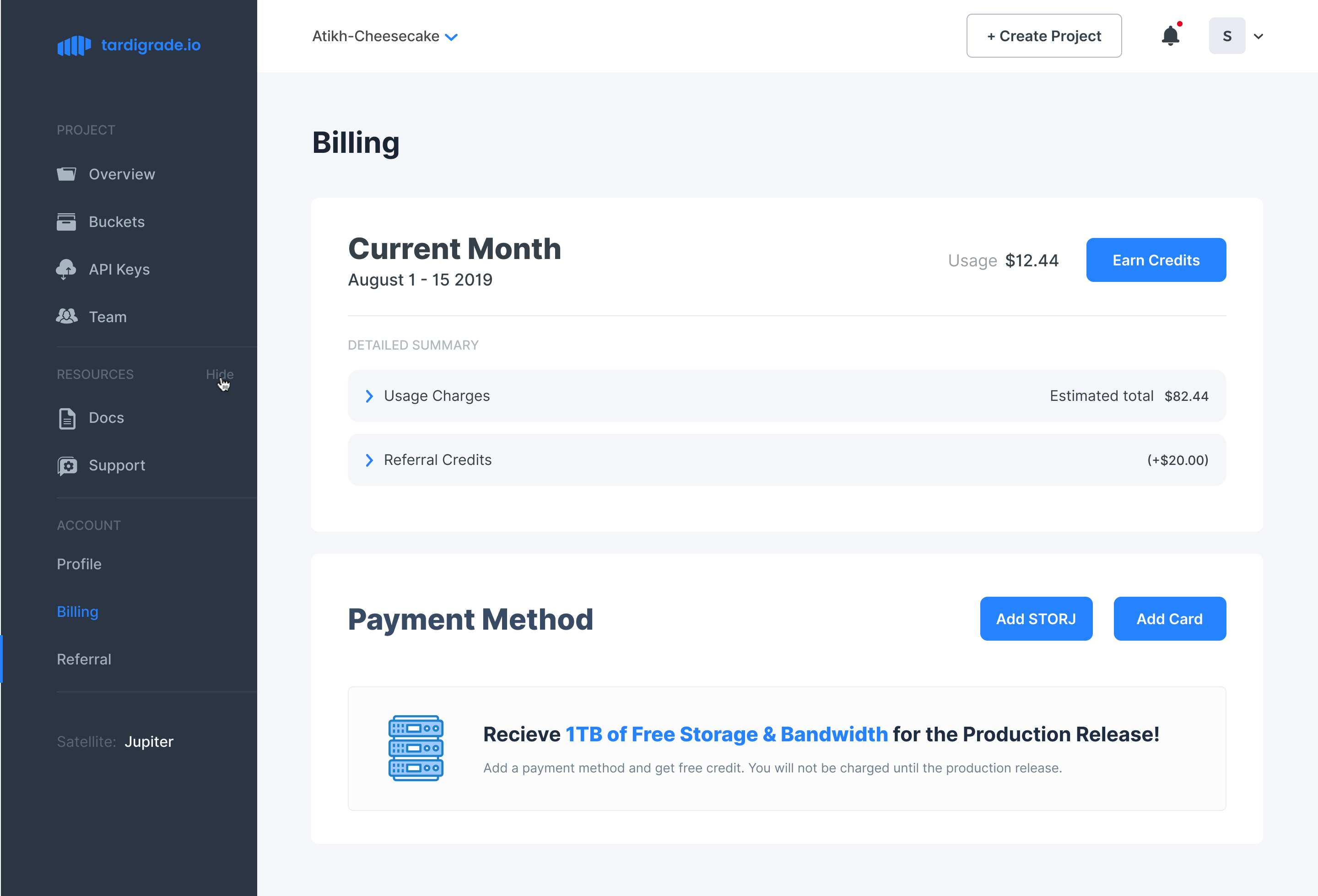Click the server stack illustration icon

tap(416, 748)
